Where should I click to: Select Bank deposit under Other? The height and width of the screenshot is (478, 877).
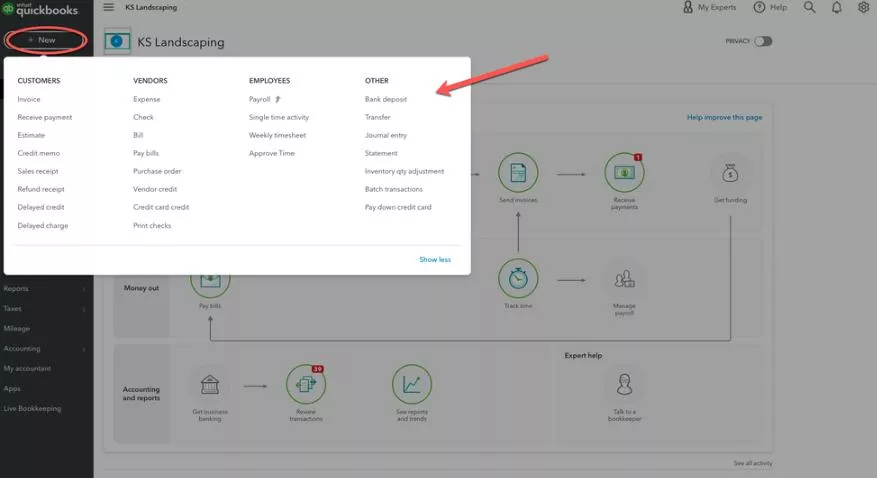click(x=386, y=100)
